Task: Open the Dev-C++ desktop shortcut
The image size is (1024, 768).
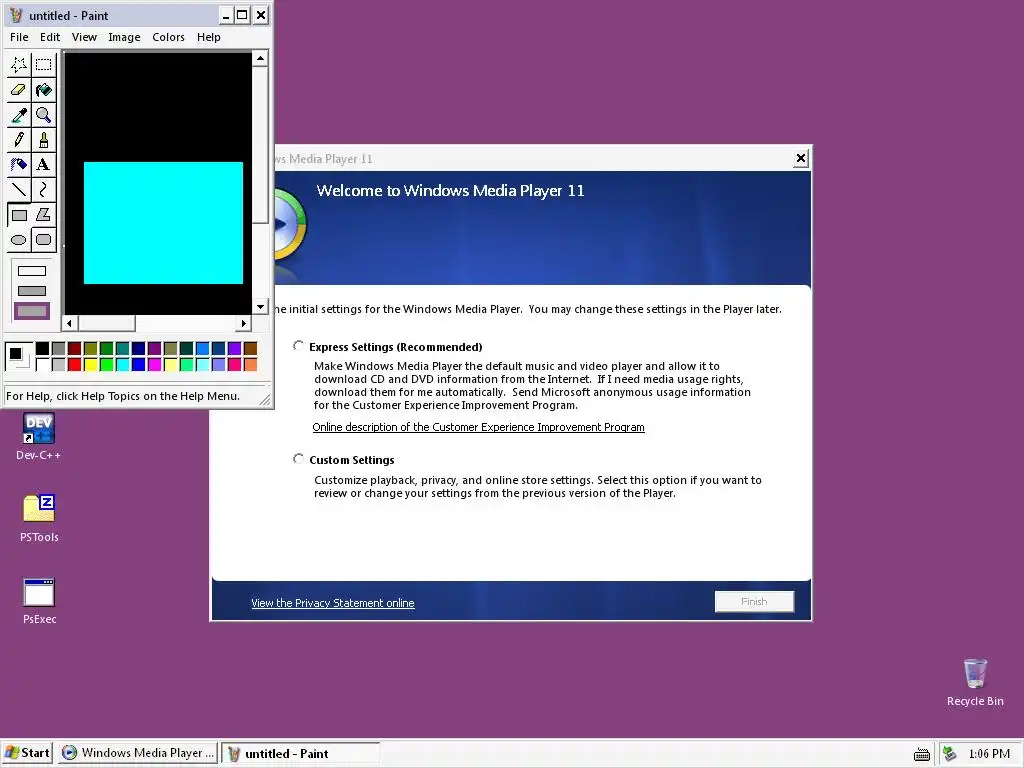Action: click(39, 436)
